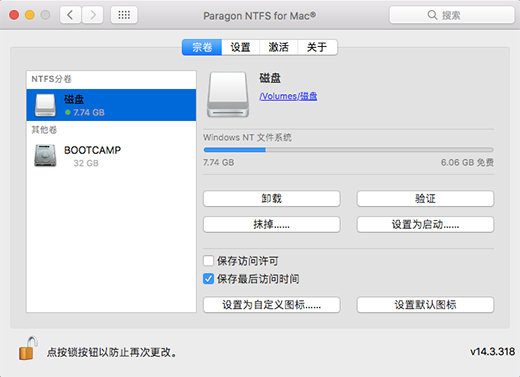The image size is (520, 377).
Task: Close the window with red button
Action: point(14,15)
